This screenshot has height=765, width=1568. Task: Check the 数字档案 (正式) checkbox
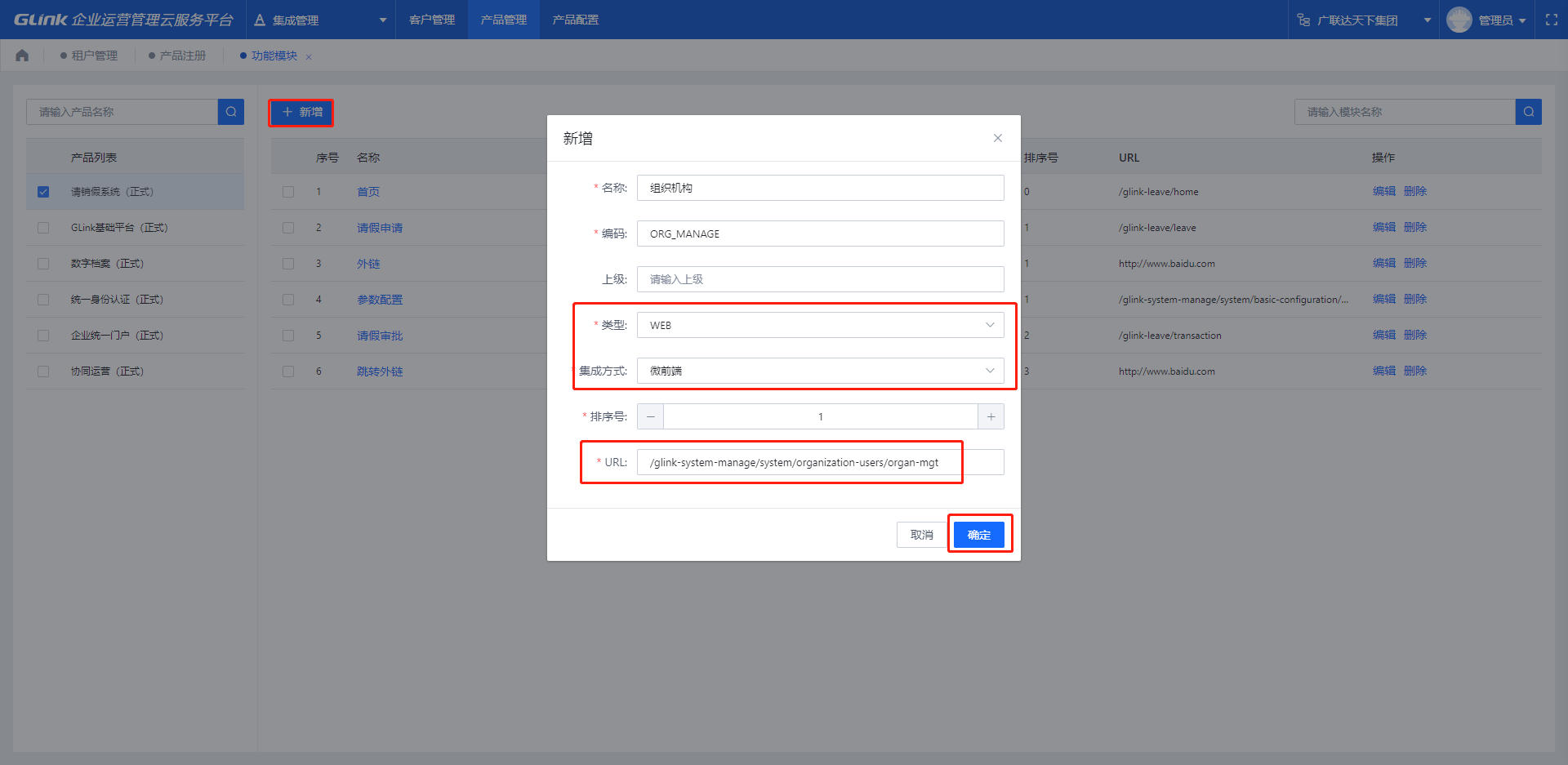(x=43, y=264)
